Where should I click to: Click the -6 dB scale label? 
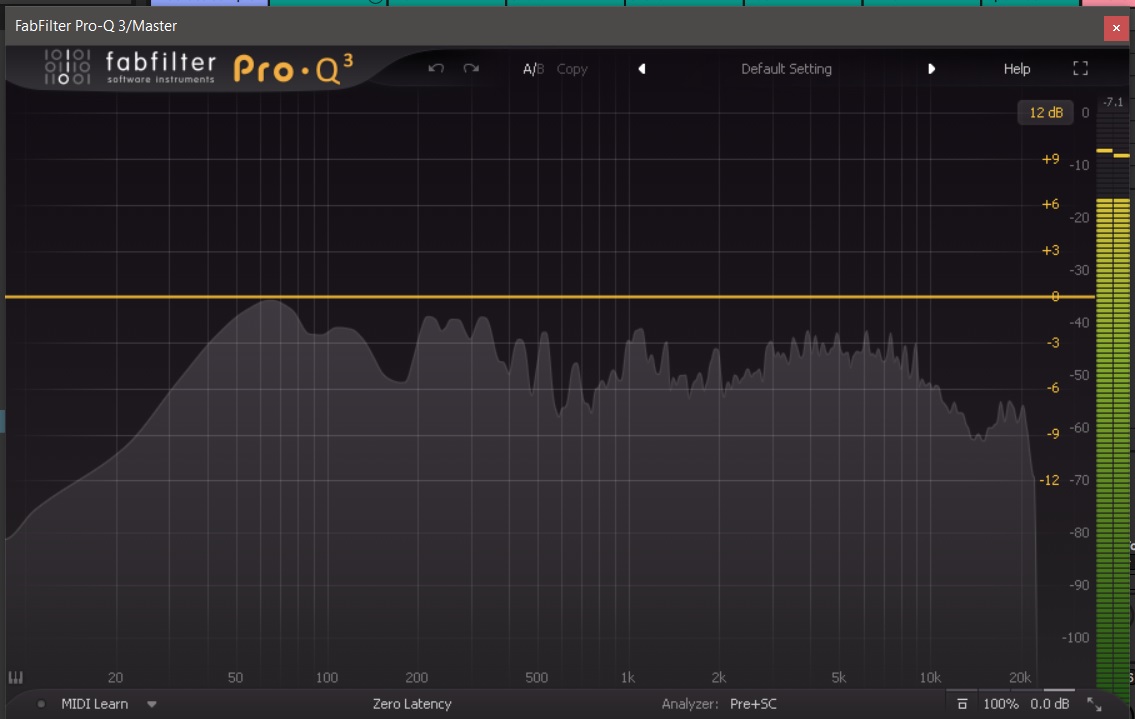[1052, 388]
